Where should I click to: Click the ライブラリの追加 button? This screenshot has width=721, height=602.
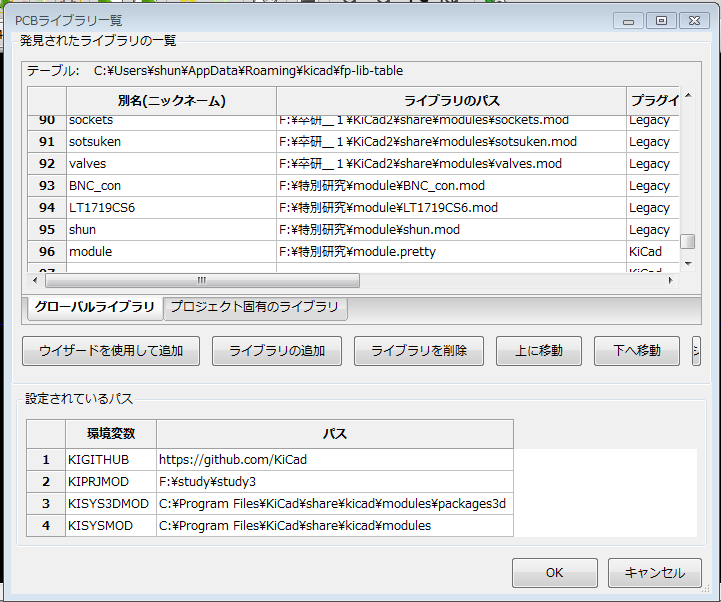tap(277, 351)
